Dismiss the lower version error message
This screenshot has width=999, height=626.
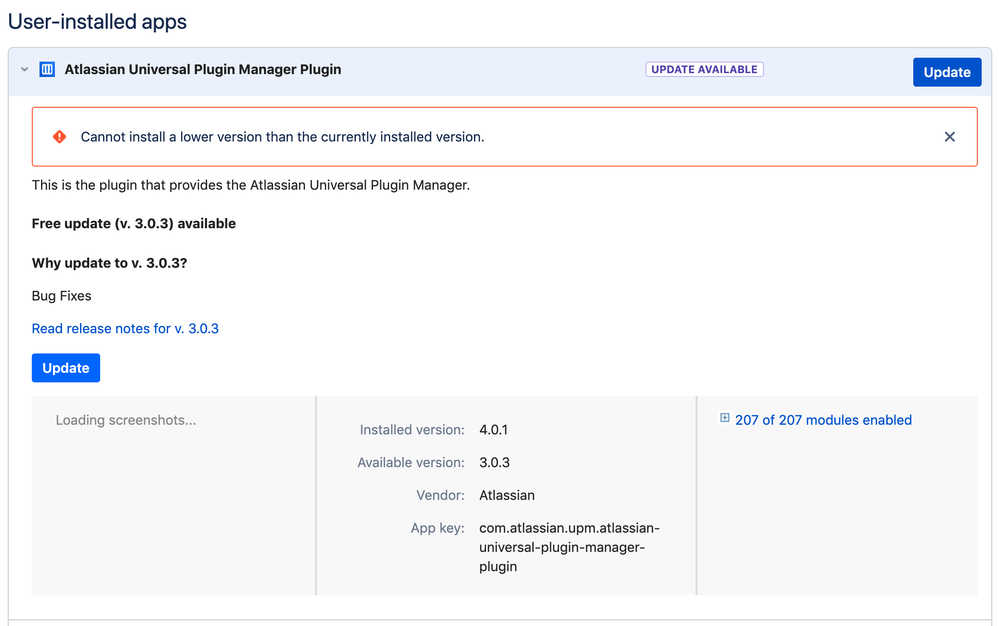tap(949, 137)
